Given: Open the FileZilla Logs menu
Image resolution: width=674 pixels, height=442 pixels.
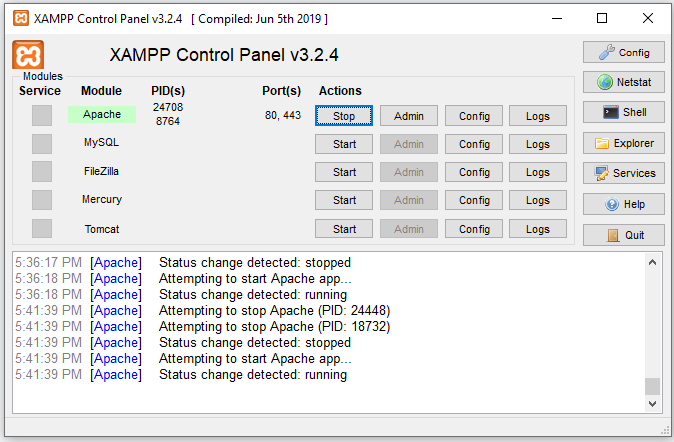Looking at the screenshot, I should [x=538, y=172].
